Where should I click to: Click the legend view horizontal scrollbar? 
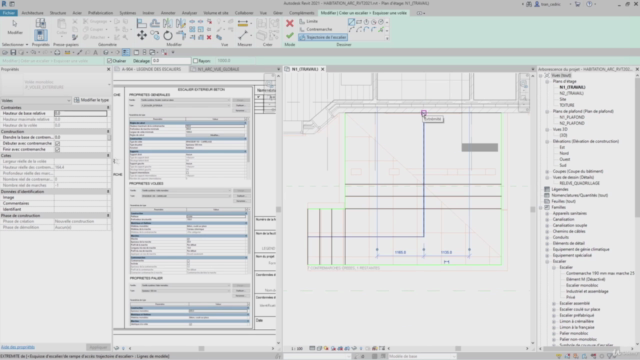[x=201, y=349]
